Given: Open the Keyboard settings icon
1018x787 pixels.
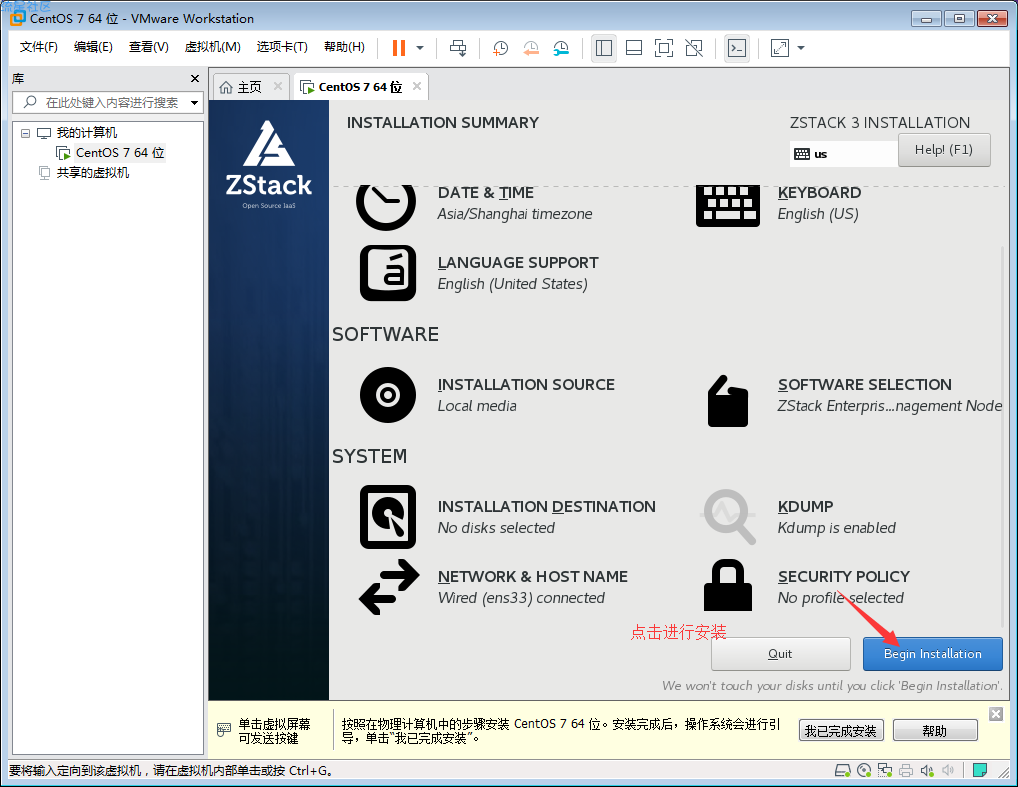Looking at the screenshot, I should (728, 205).
